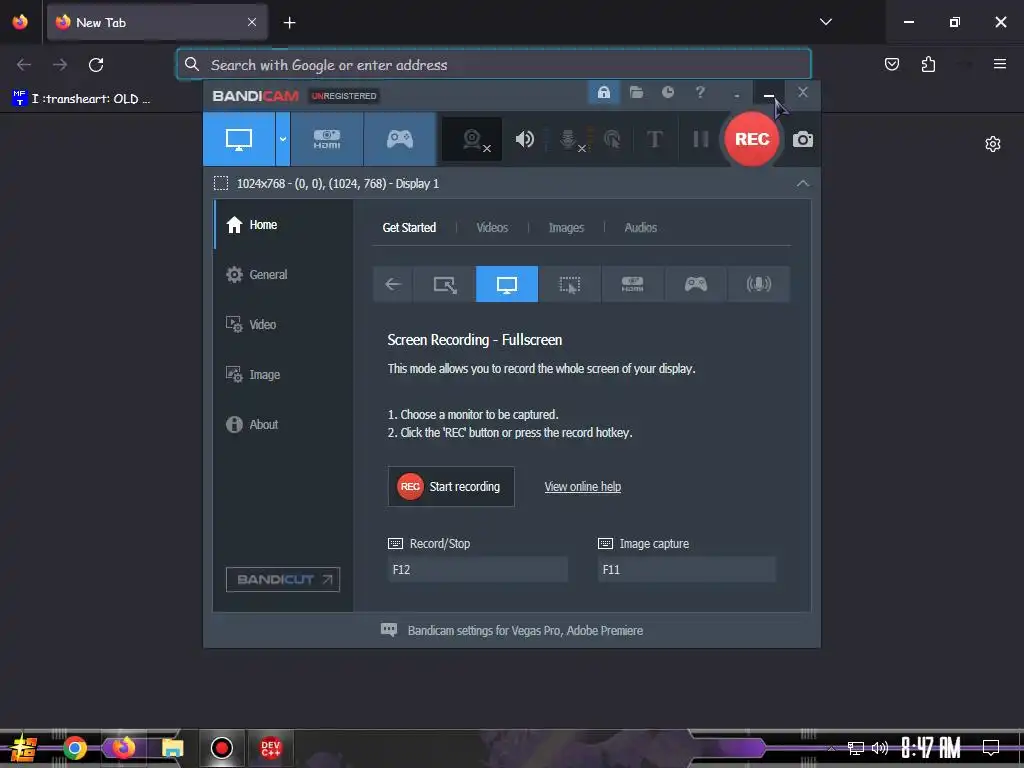Screen dimensions: 1024x768
Task: Select audio only recording icon
Action: click(x=758, y=284)
